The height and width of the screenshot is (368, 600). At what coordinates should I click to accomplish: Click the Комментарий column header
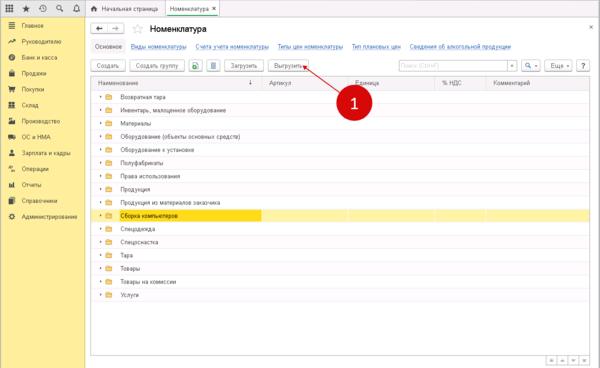click(x=538, y=83)
